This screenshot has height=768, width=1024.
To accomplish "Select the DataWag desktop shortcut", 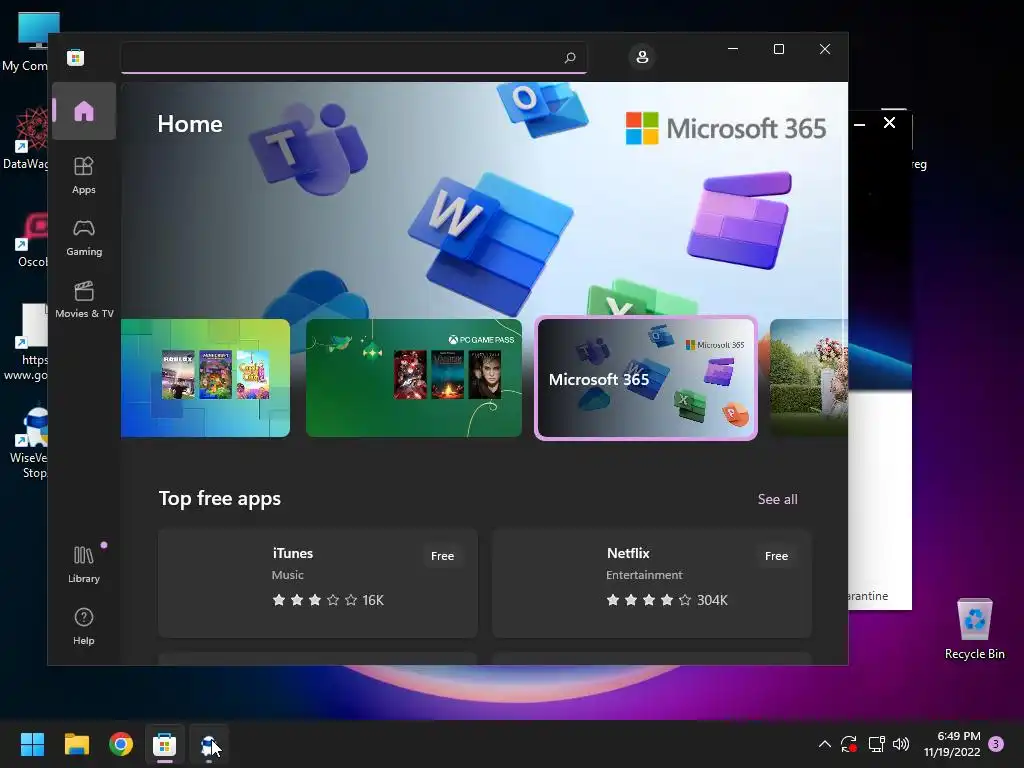I will click(x=24, y=139).
